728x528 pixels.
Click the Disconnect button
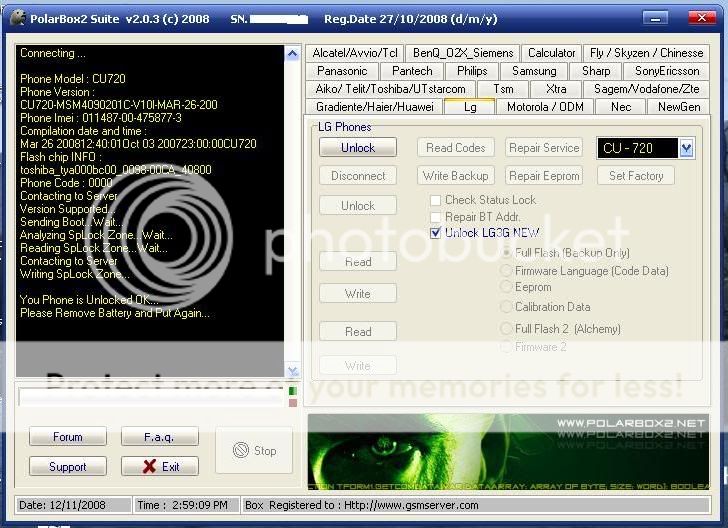tap(358, 176)
